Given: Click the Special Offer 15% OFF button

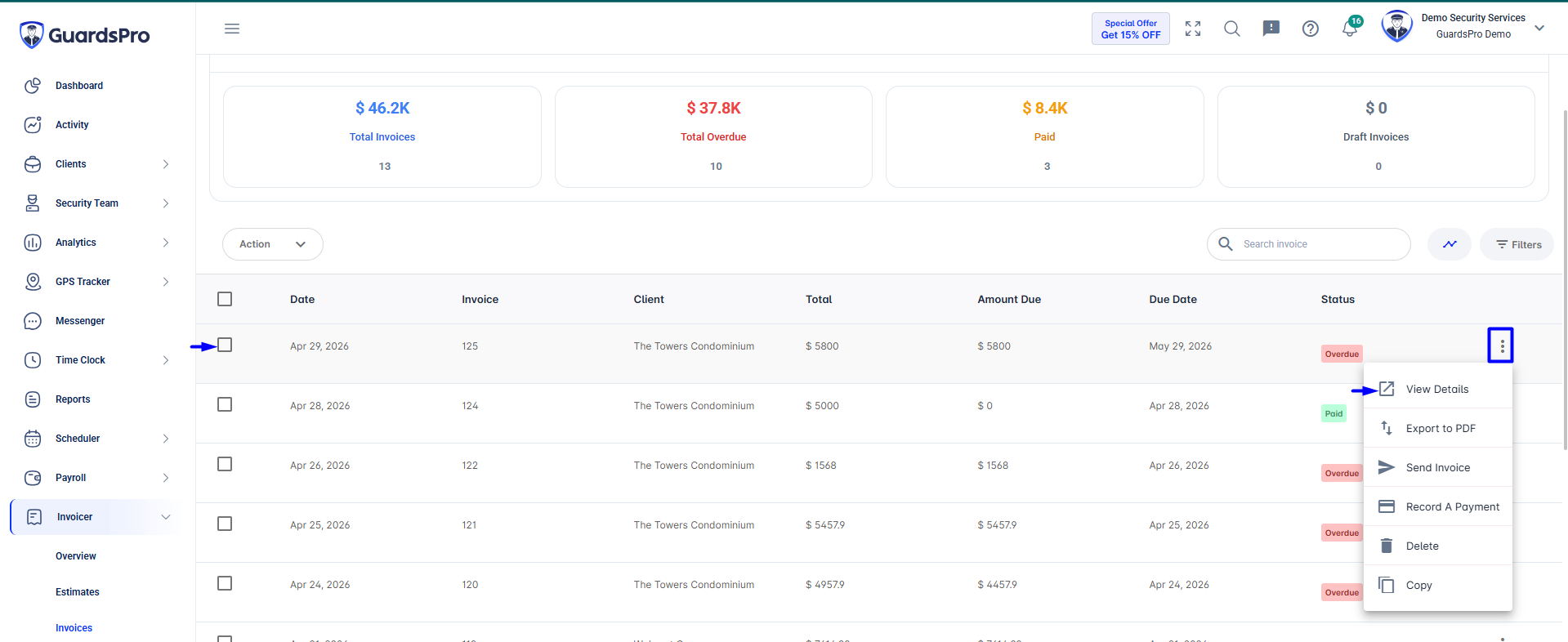Looking at the screenshot, I should coord(1131,29).
